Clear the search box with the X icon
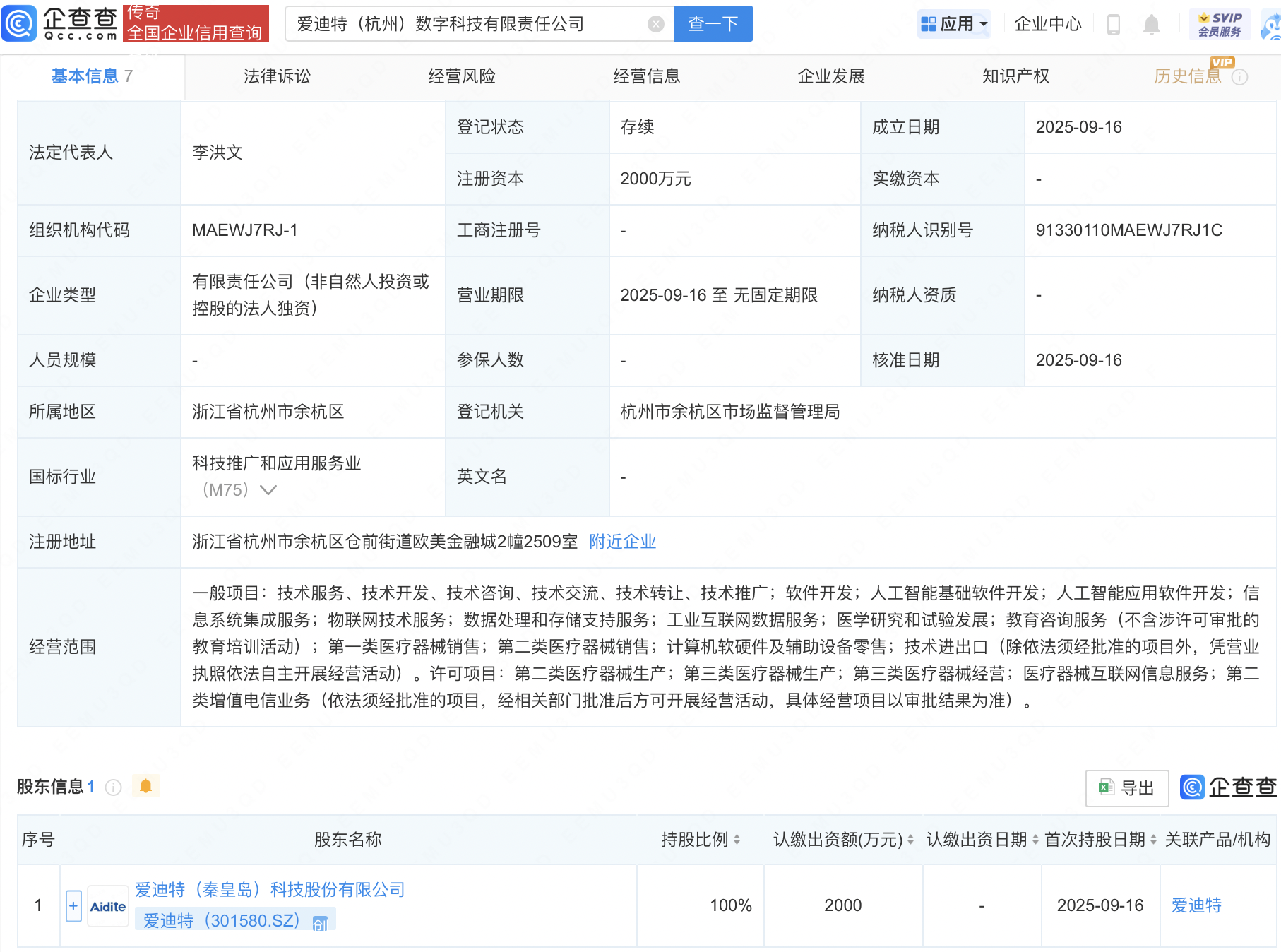The width and height of the screenshot is (1281, 952). [x=656, y=24]
